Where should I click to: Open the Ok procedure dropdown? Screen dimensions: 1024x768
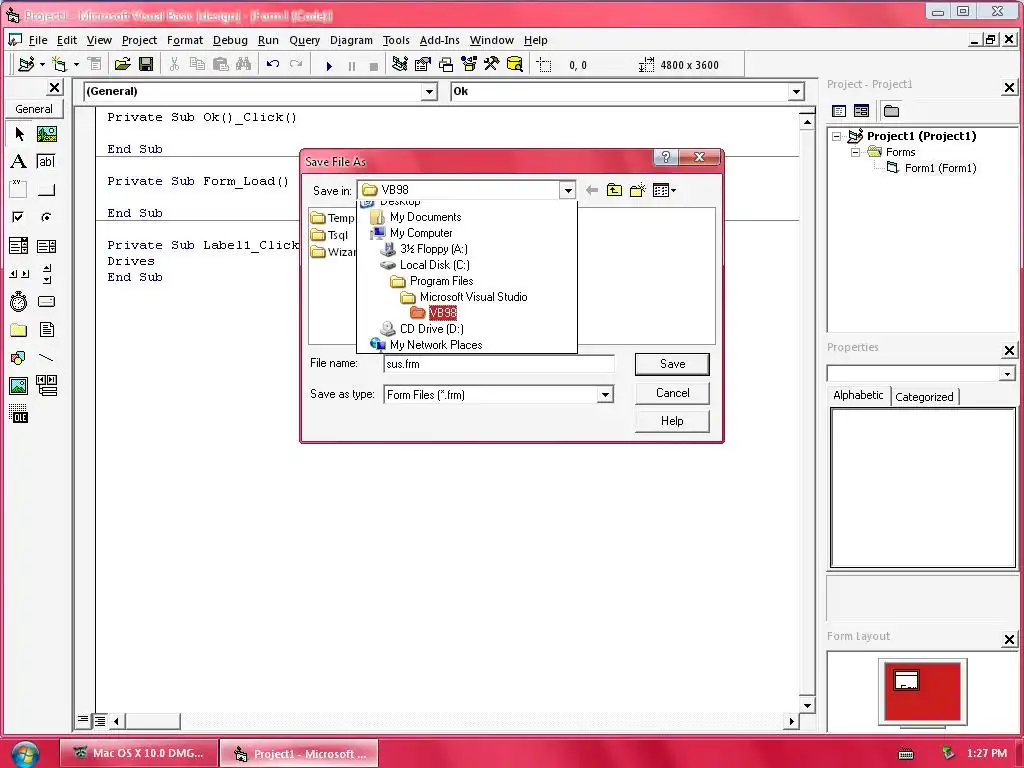[x=796, y=91]
